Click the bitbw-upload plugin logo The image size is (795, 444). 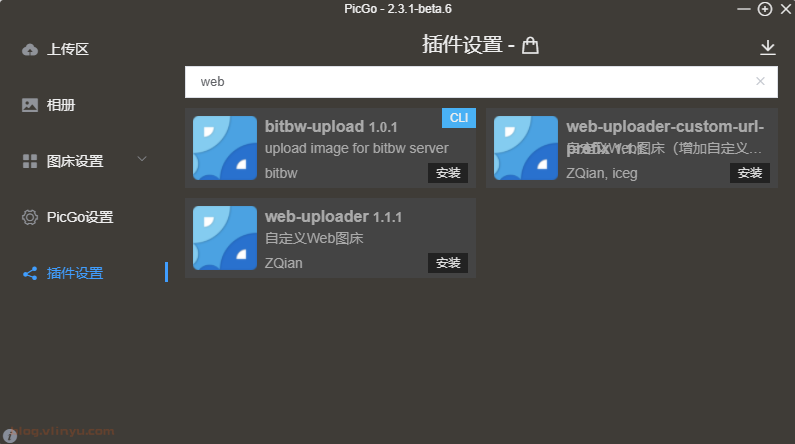point(225,148)
